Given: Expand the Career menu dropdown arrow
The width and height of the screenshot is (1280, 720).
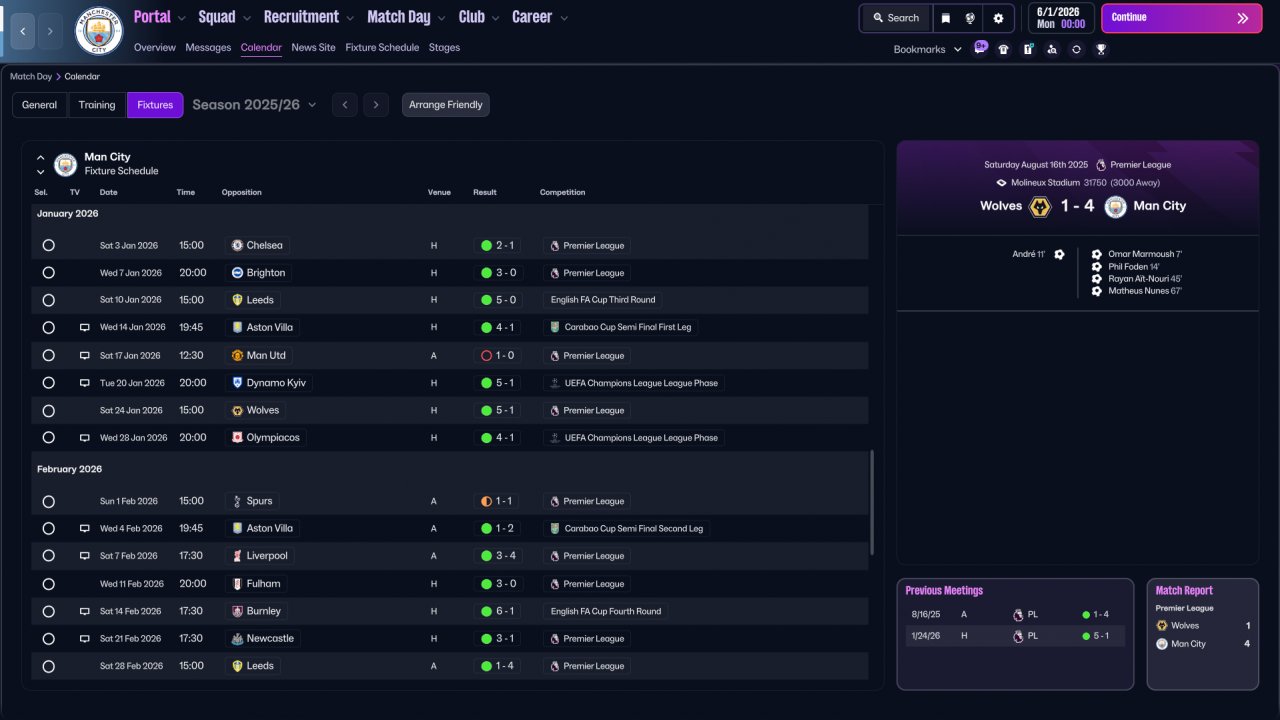Looking at the screenshot, I should 563,18.
